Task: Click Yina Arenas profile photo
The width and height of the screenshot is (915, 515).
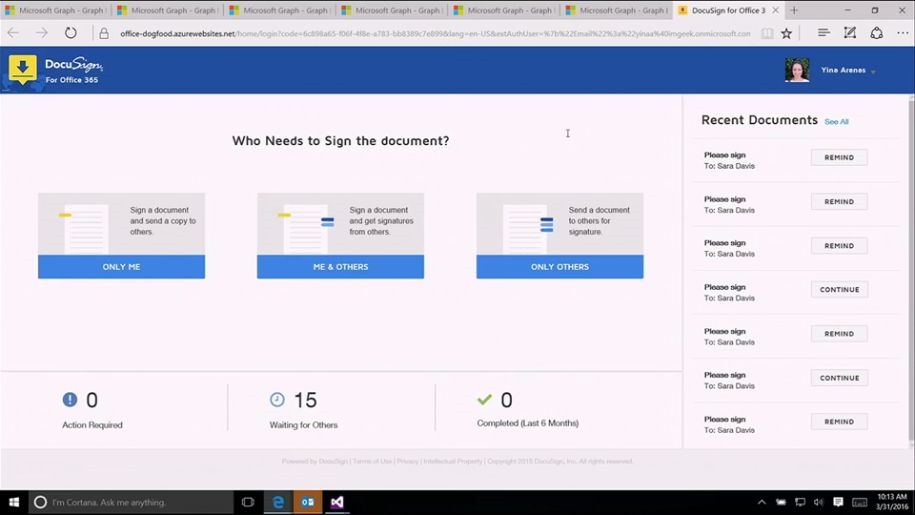Action: tap(797, 70)
